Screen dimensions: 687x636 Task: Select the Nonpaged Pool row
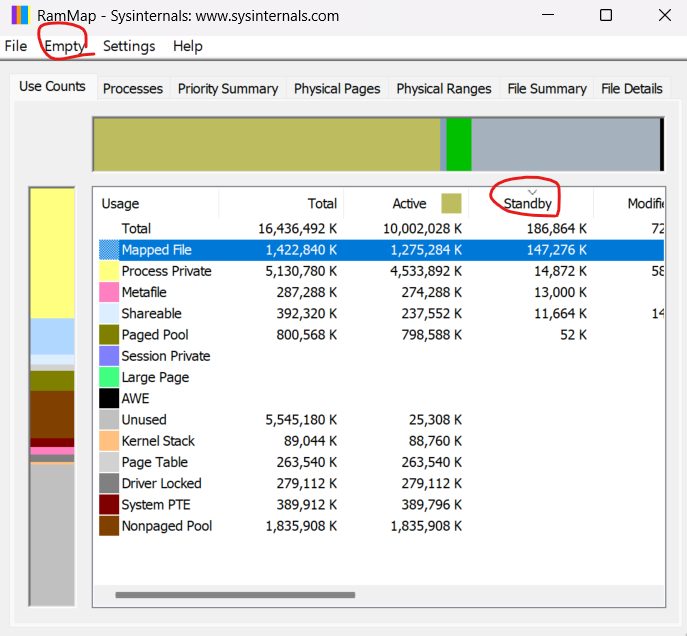379,526
